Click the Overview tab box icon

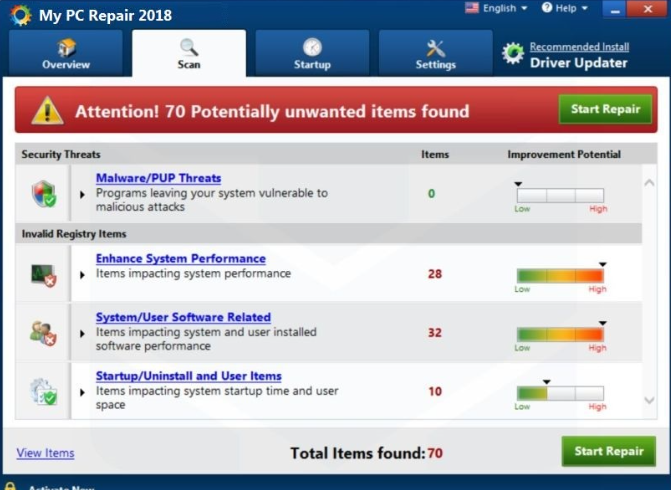point(66,47)
